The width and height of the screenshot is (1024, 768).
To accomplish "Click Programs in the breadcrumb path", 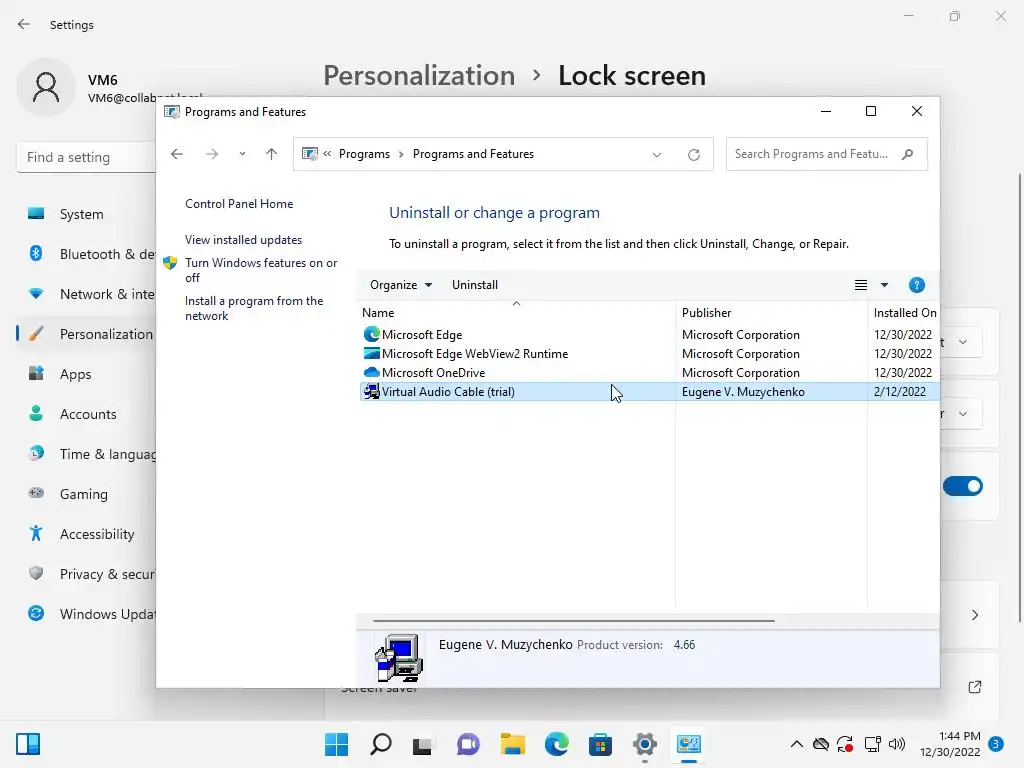I will tap(364, 154).
